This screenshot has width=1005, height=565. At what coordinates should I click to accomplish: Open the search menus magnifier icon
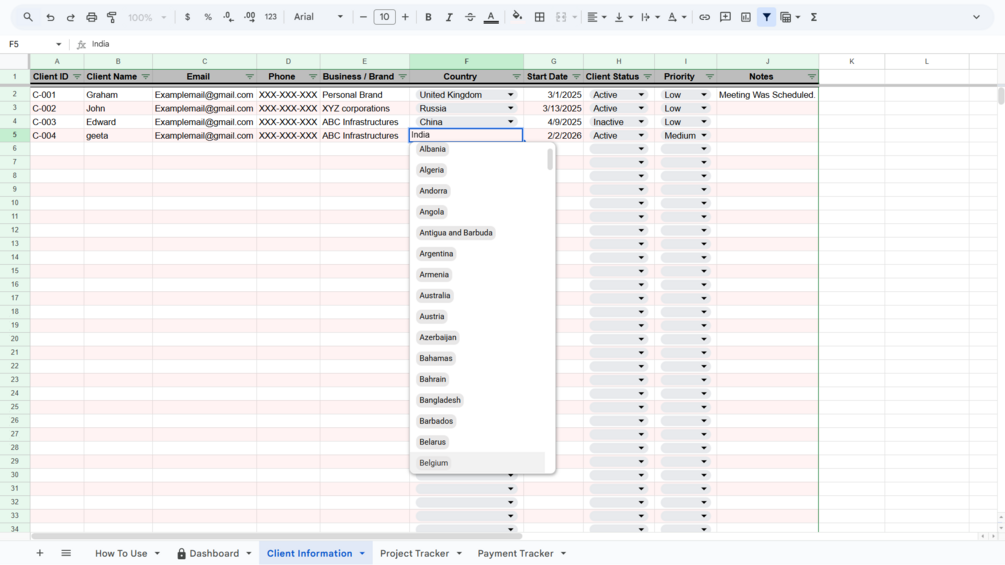click(28, 17)
